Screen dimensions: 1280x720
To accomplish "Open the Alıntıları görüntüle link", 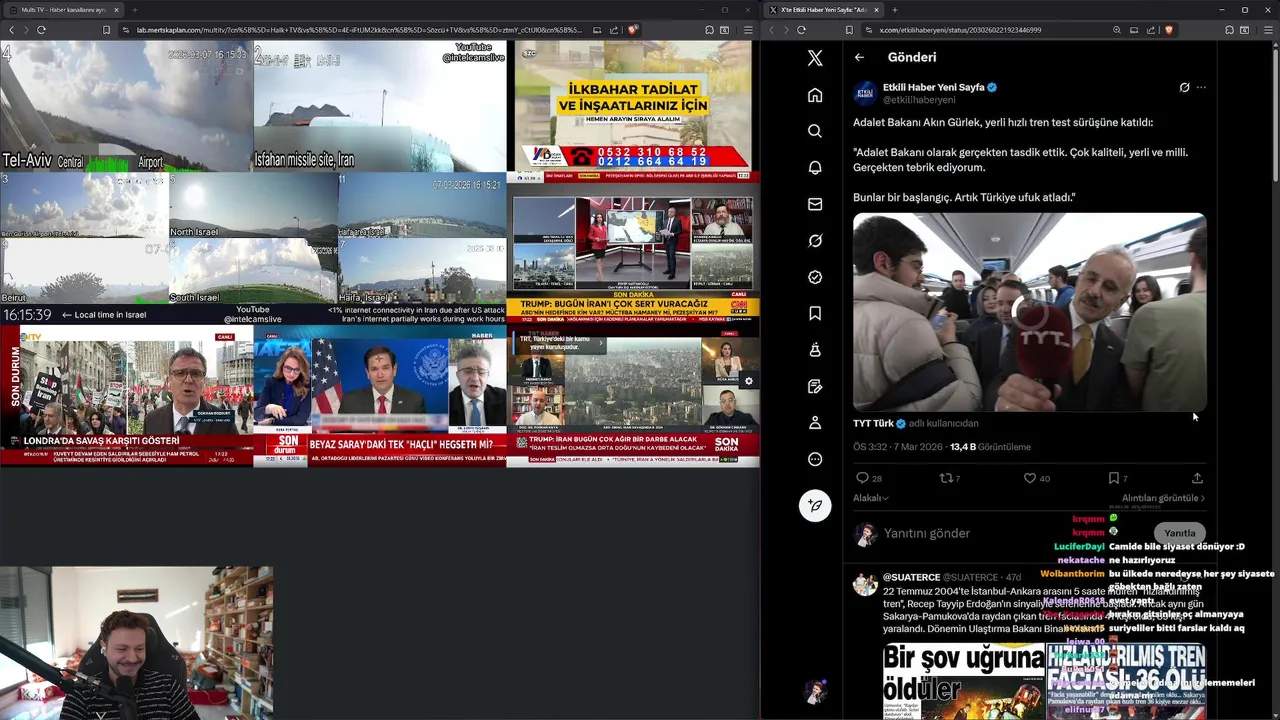I will coord(1163,498).
